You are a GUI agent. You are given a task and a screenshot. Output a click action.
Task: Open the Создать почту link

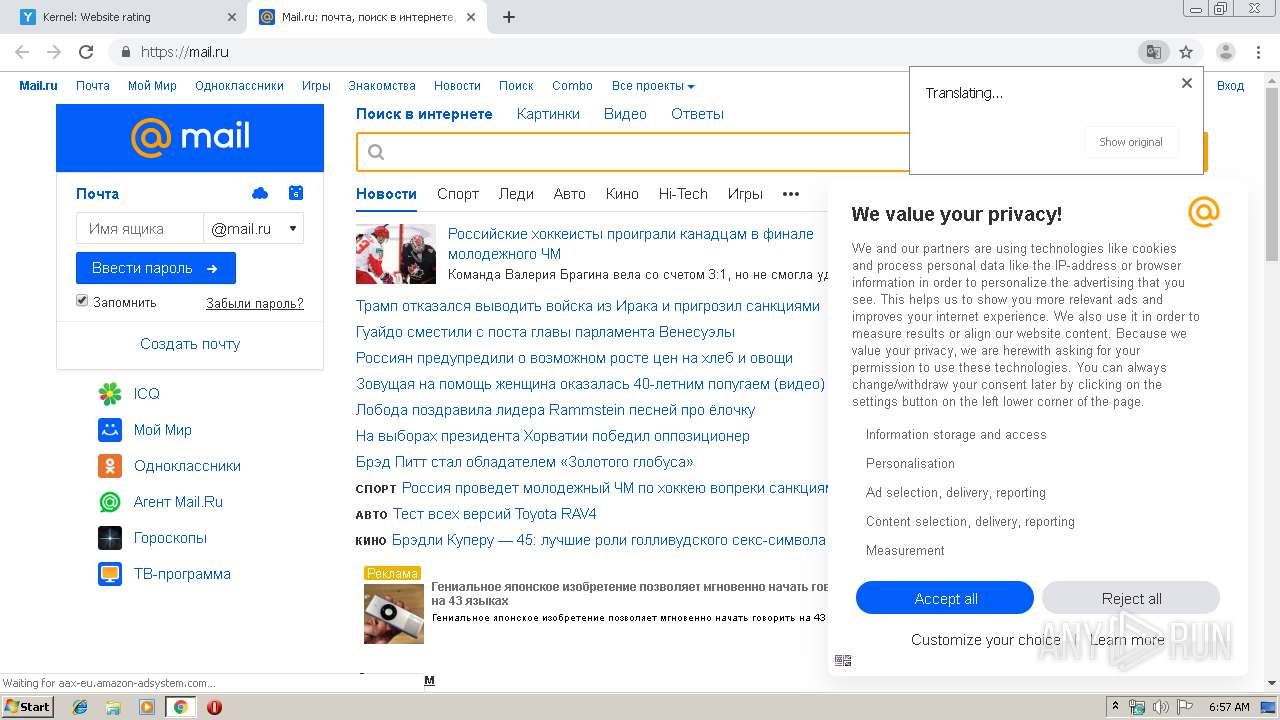point(190,344)
